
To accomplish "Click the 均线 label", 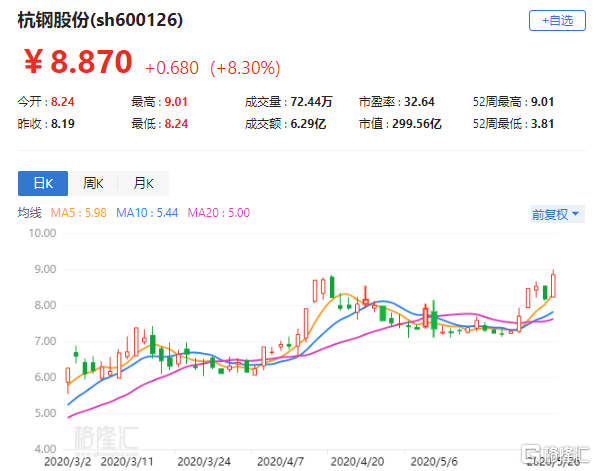I will coord(29,213).
